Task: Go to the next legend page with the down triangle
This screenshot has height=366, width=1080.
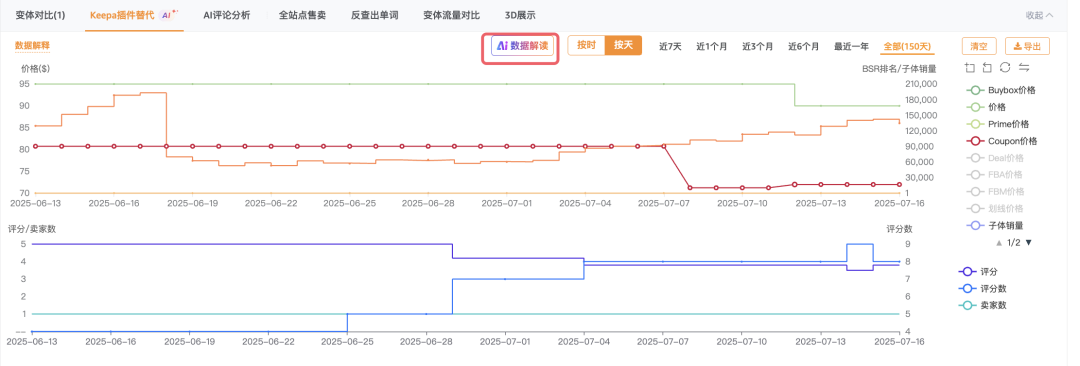Action: [1029, 243]
